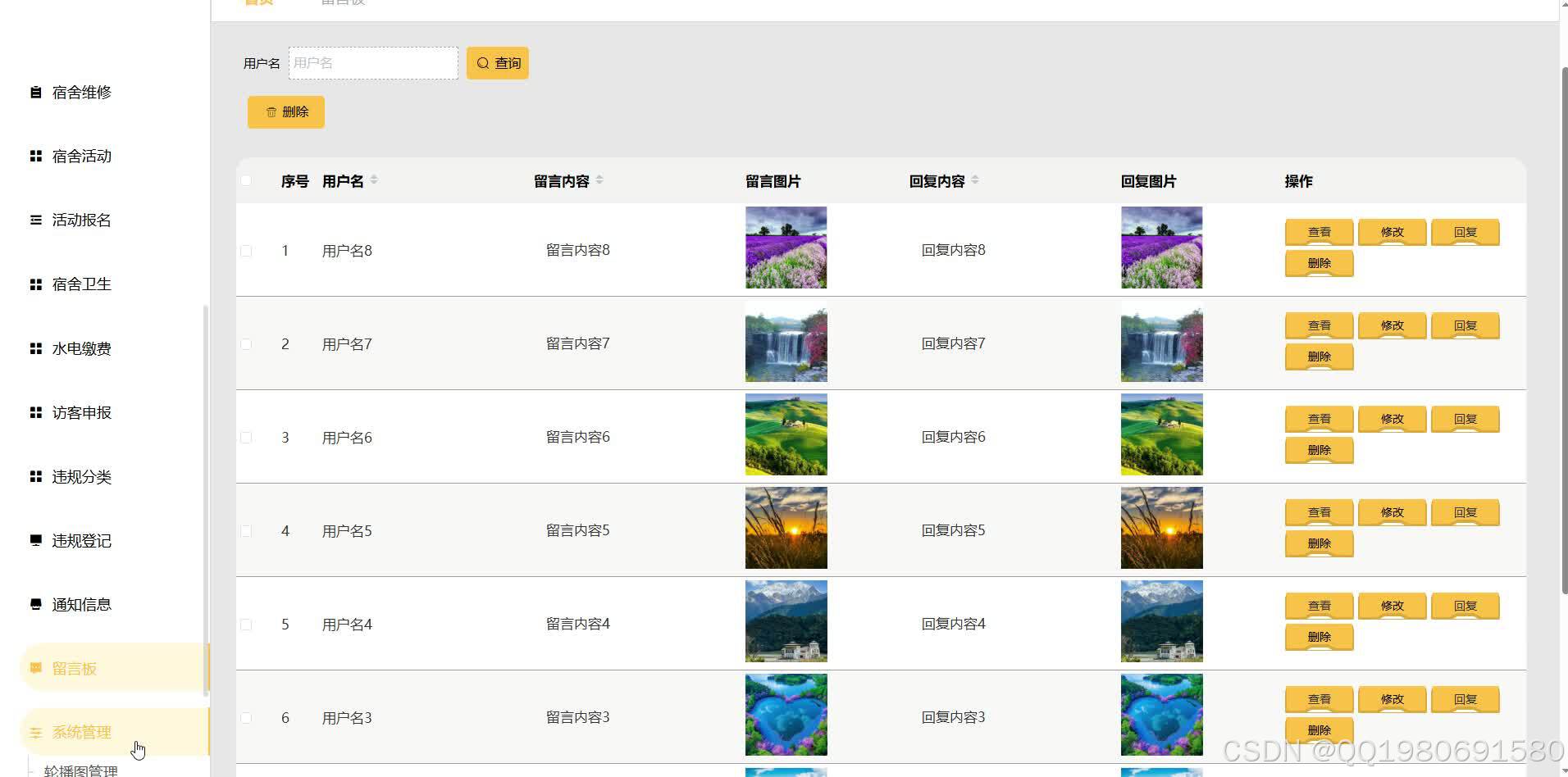Click the 访客申报 grid icon
Screen dimensions: 1568x777
click(35, 412)
